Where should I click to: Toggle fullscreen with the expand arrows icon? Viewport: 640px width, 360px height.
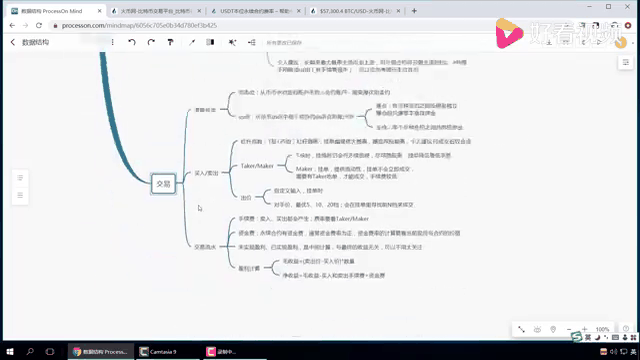[521, 329]
